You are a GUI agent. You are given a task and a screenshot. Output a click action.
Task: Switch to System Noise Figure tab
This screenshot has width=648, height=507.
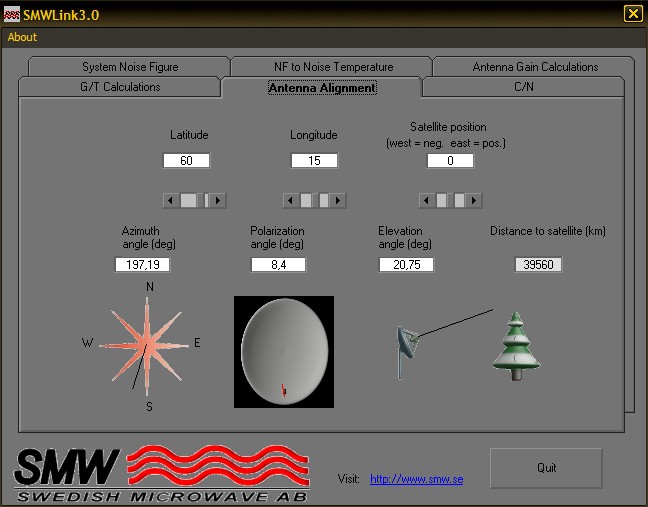(x=130, y=67)
